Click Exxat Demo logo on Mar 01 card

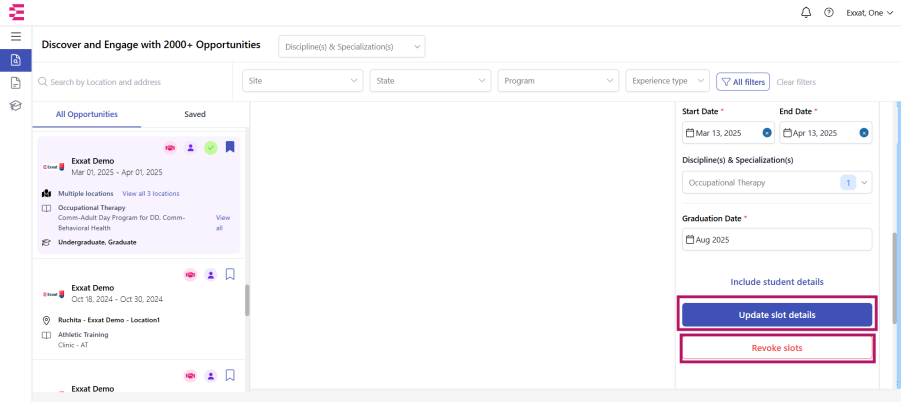point(53,167)
